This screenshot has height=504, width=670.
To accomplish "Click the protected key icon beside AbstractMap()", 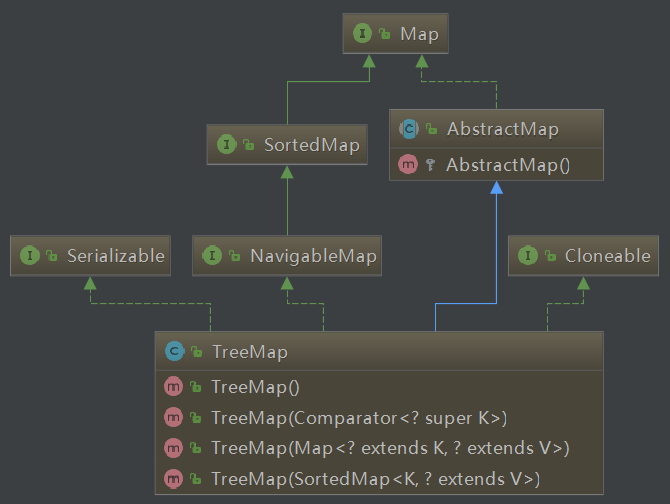I will click(430, 164).
